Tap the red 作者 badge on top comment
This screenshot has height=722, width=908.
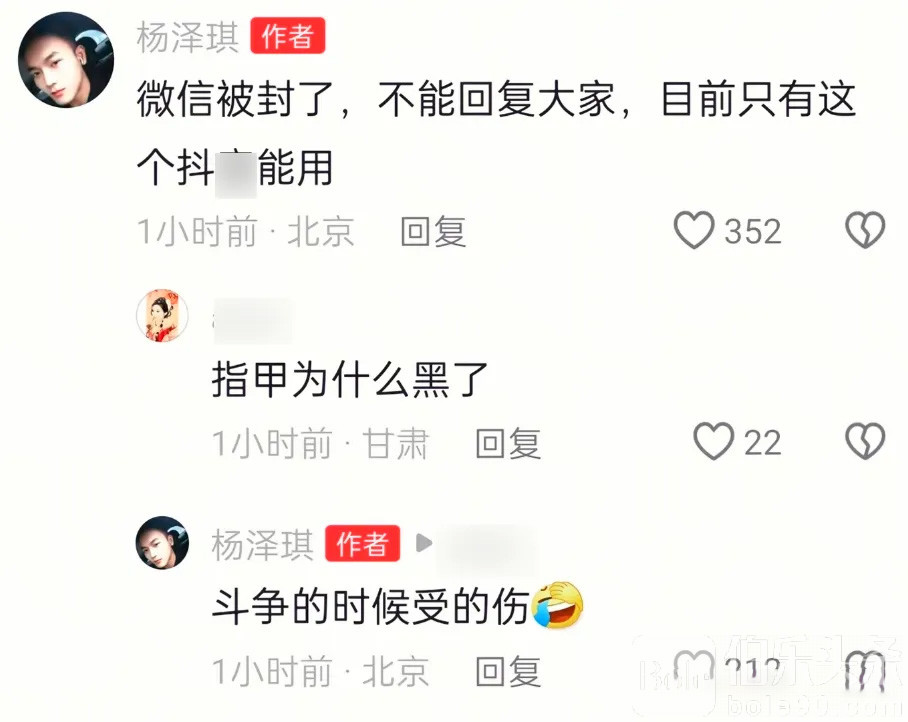click(x=288, y=36)
